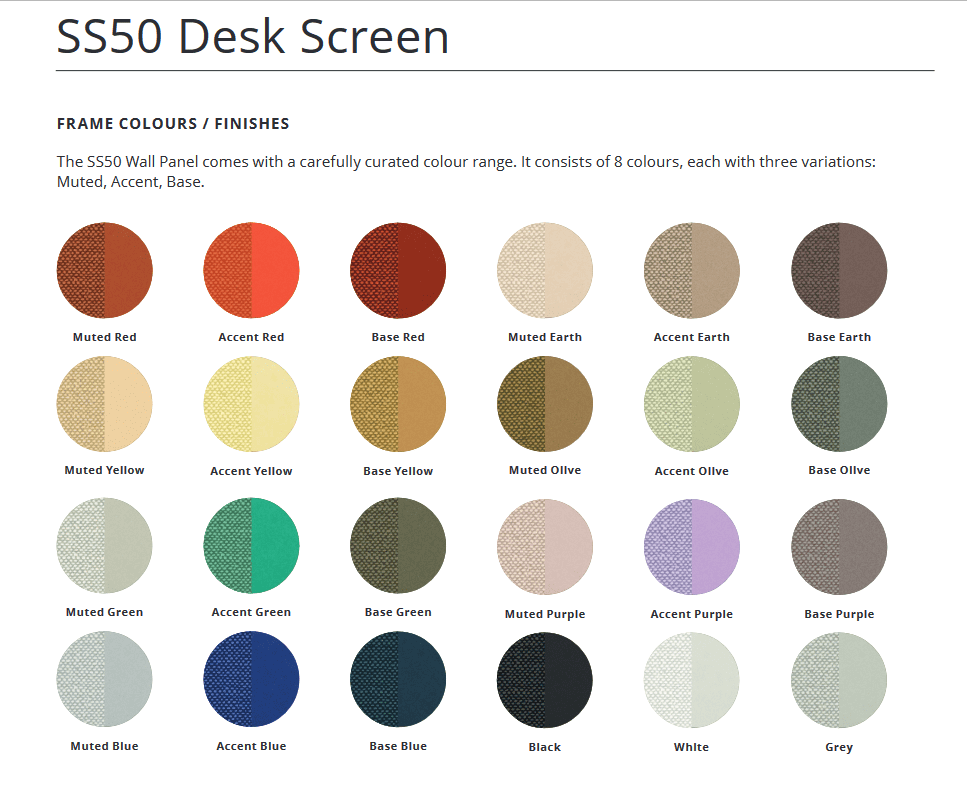Screen dimensions: 967x793
Task: Select the Muted Olive swatch
Action: pyautogui.click(x=545, y=404)
